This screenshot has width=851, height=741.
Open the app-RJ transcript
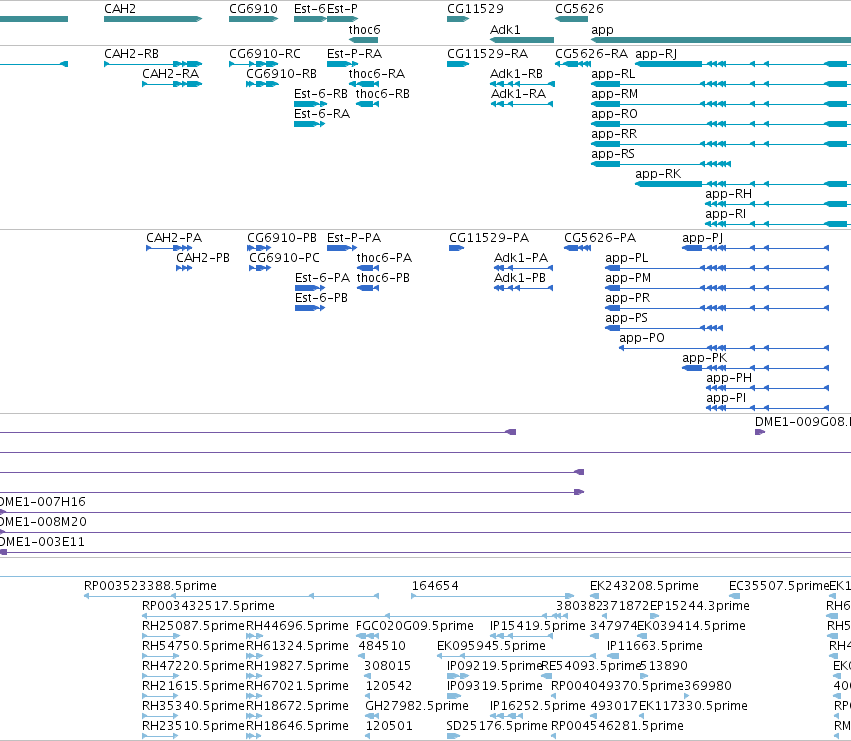743,64
